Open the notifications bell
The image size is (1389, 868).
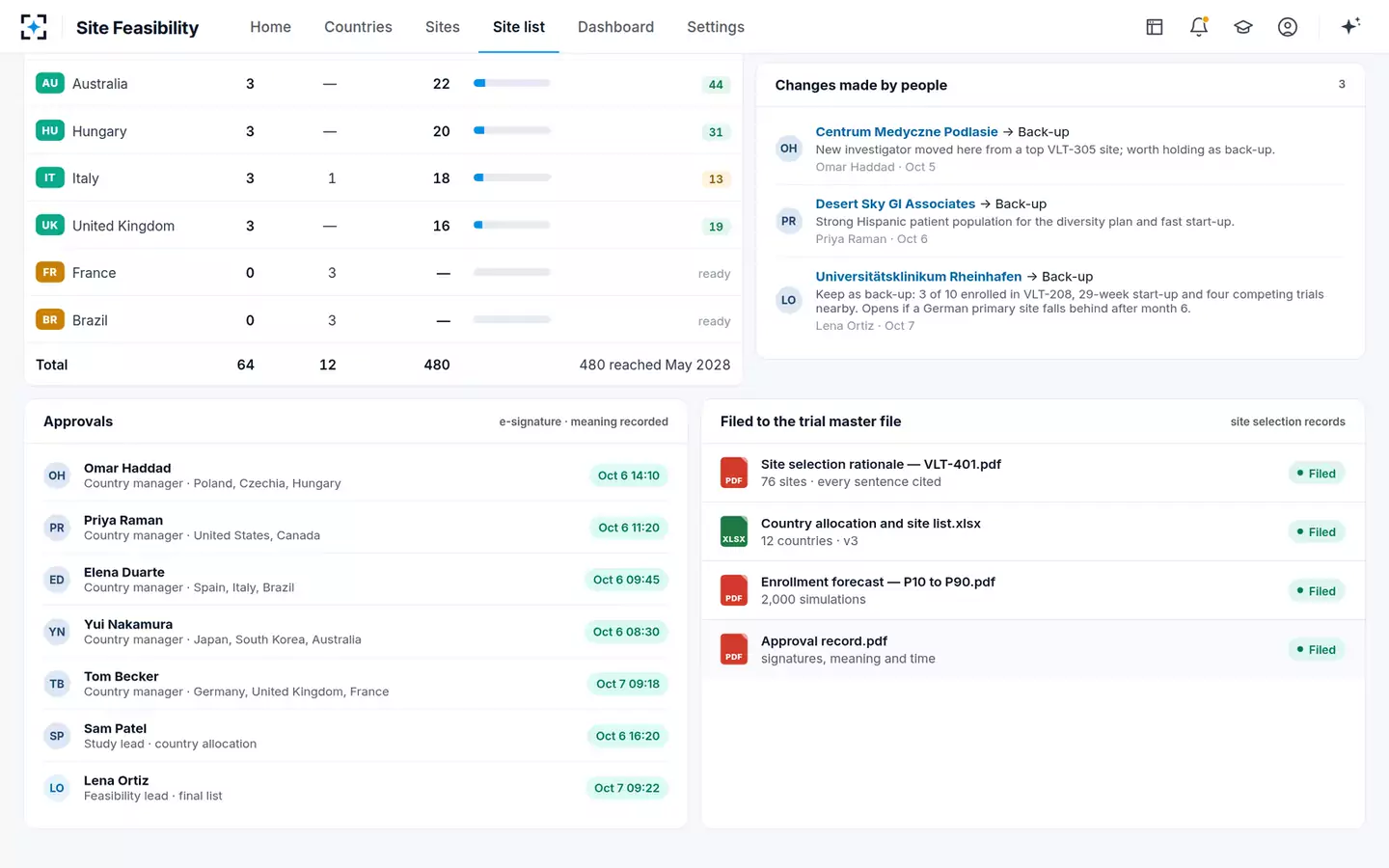[x=1199, y=27]
